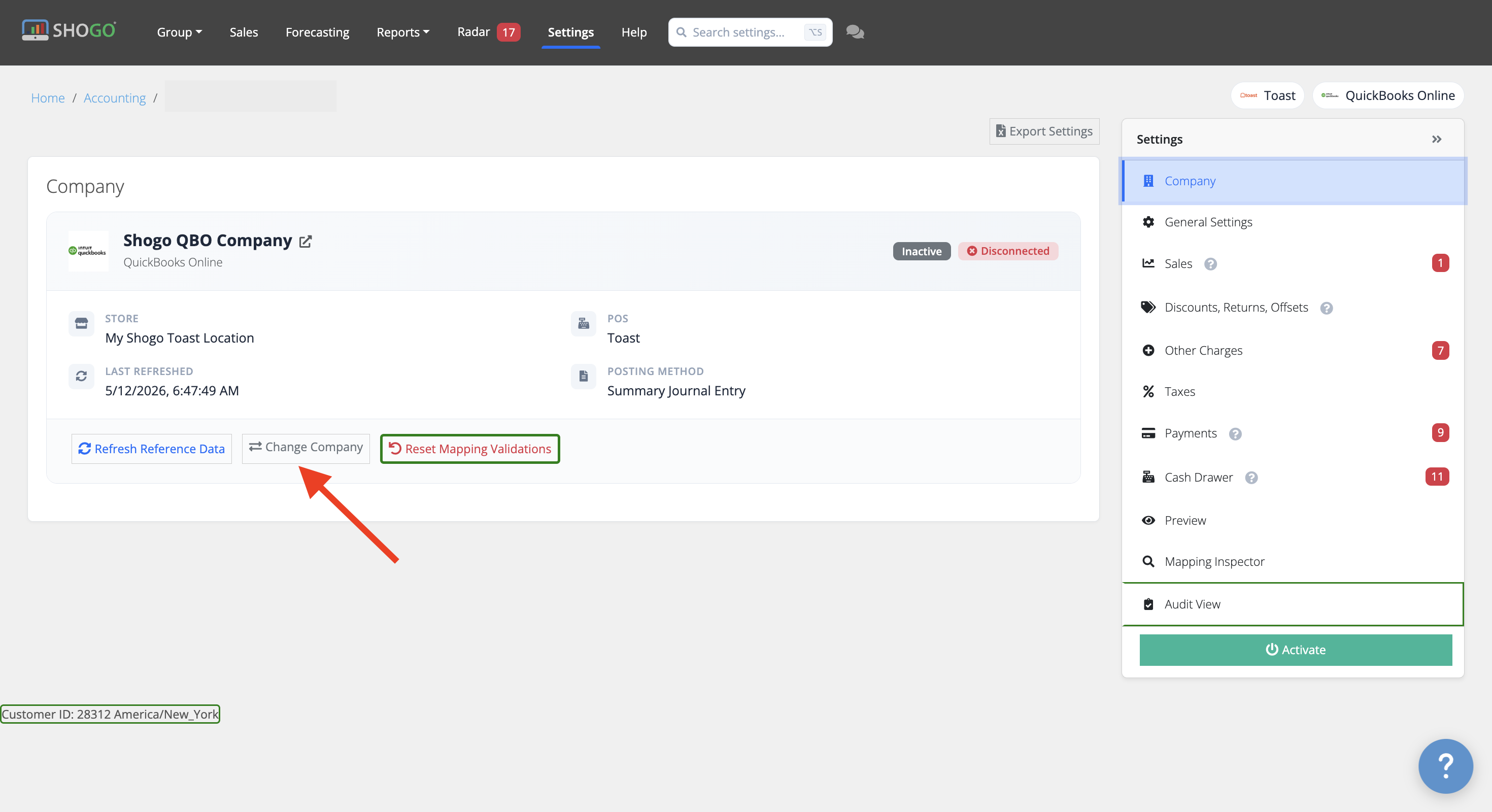Image resolution: width=1492 pixels, height=812 pixels.
Task: Open the floating help question mark bubble
Action: pos(1445,766)
